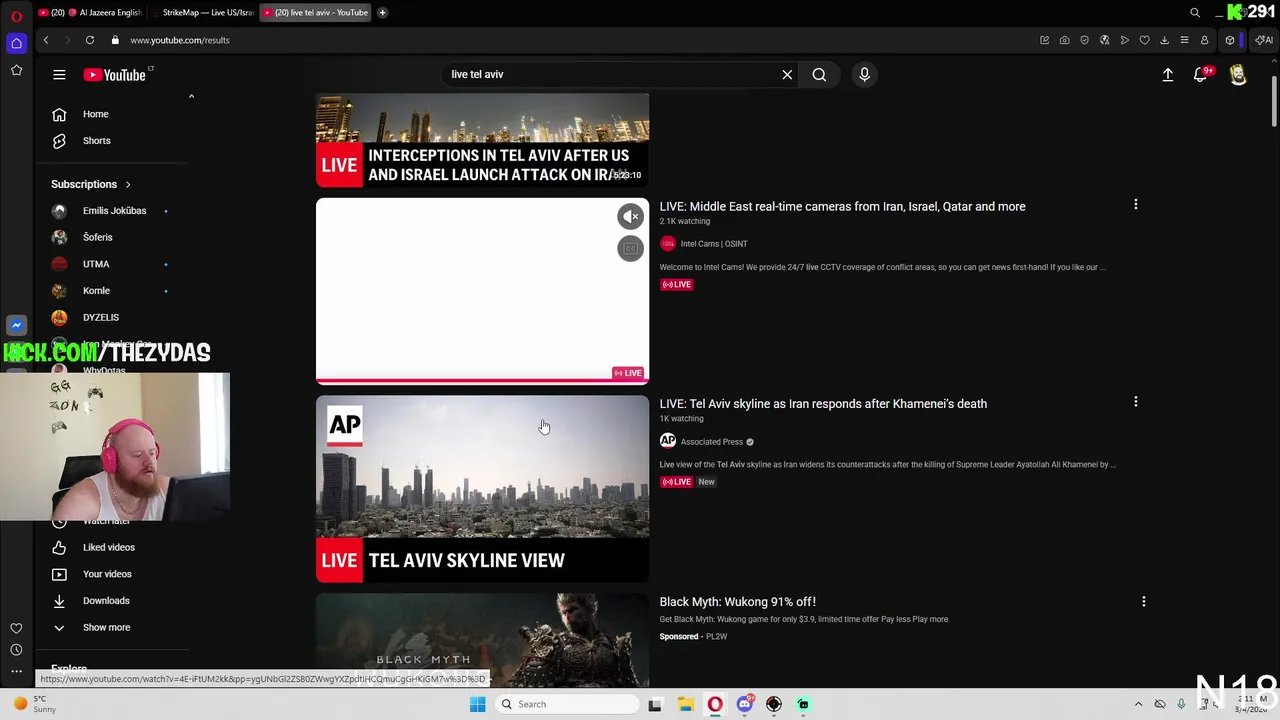This screenshot has height=720, width=1280.
Task: Open the AP Tel Aviv skyline thumbnail
Action: [482, 489]
